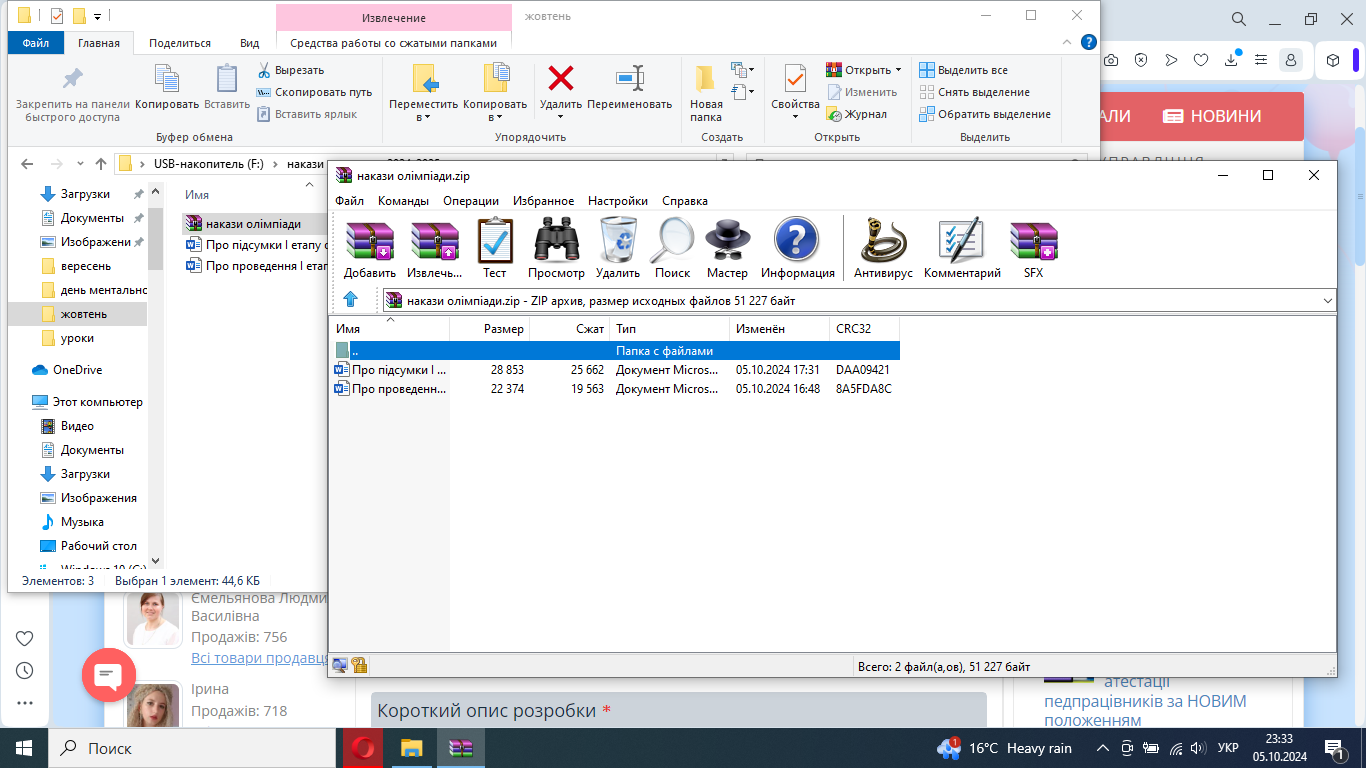The image size is (1366, 768).
Task: Open the browser downloads icon
Action: [x=1231, y=60]
